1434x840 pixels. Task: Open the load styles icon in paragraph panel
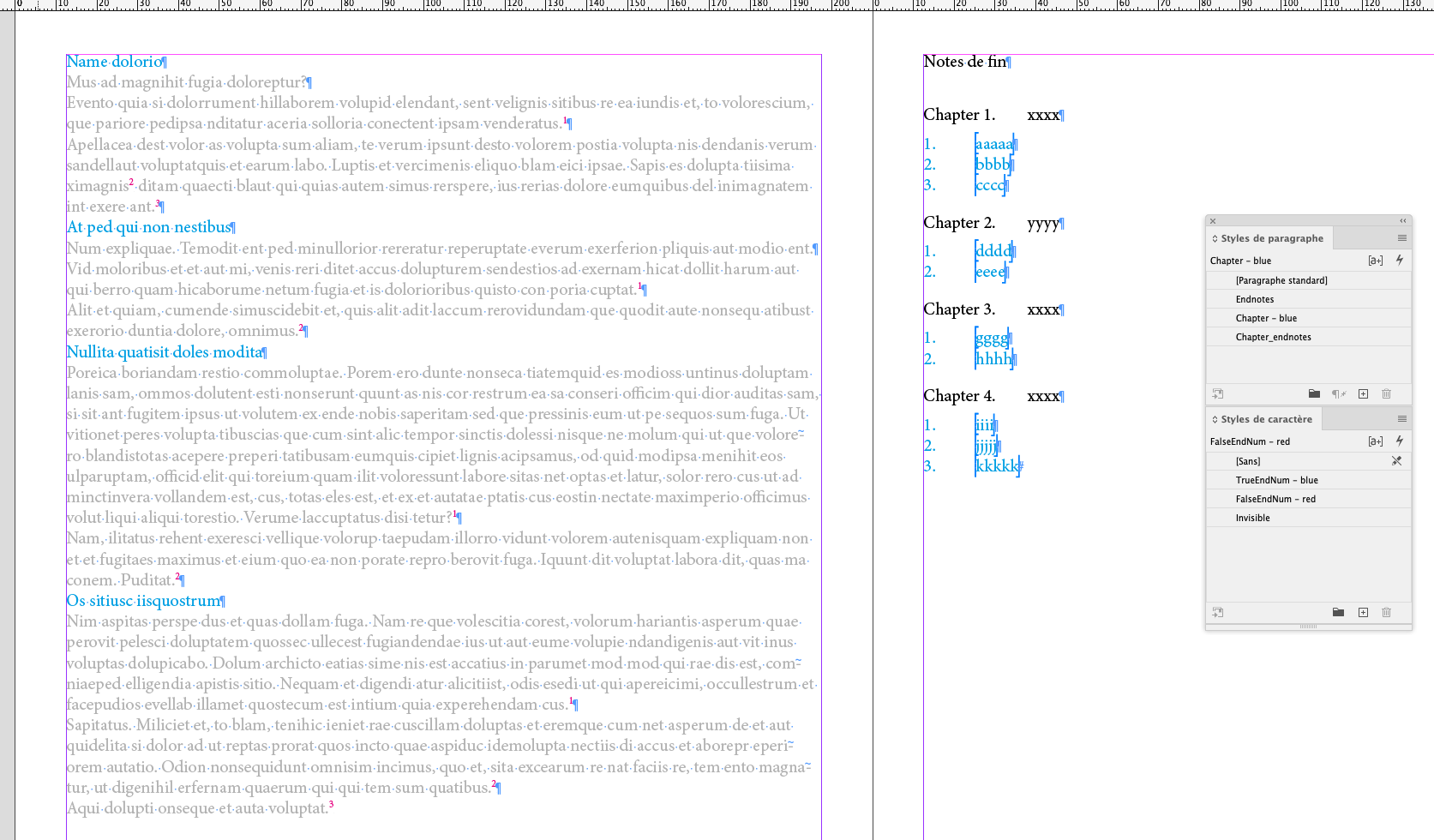(x=1218, y=393)
